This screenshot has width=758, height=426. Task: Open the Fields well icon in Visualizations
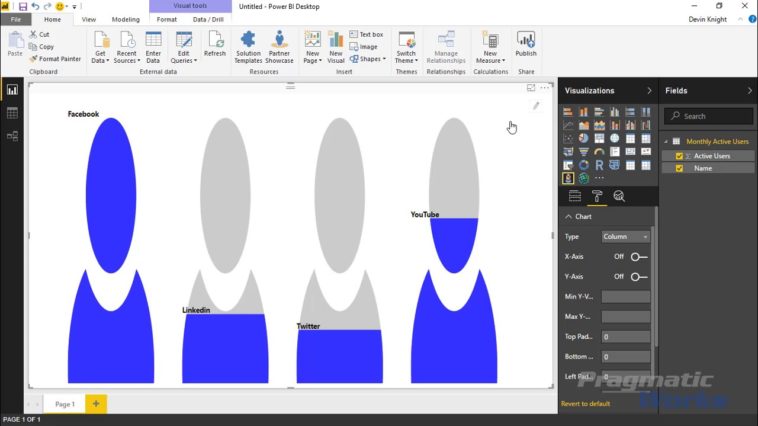(575, 196)
